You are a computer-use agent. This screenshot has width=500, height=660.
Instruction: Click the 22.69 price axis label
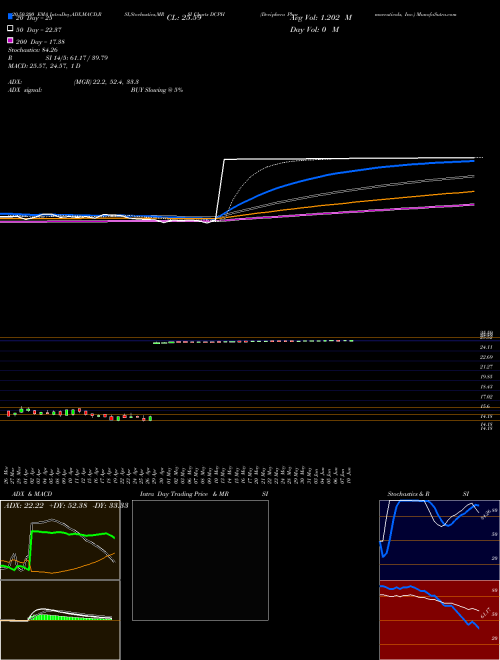coord(486,357)
